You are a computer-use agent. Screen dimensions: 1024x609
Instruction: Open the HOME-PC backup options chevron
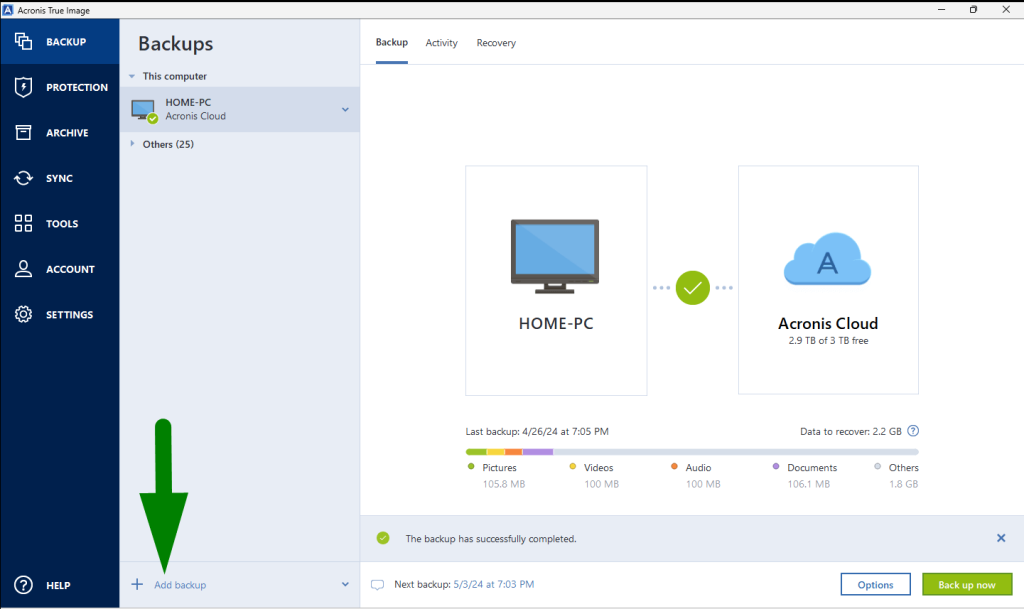(x=344, y=109)
